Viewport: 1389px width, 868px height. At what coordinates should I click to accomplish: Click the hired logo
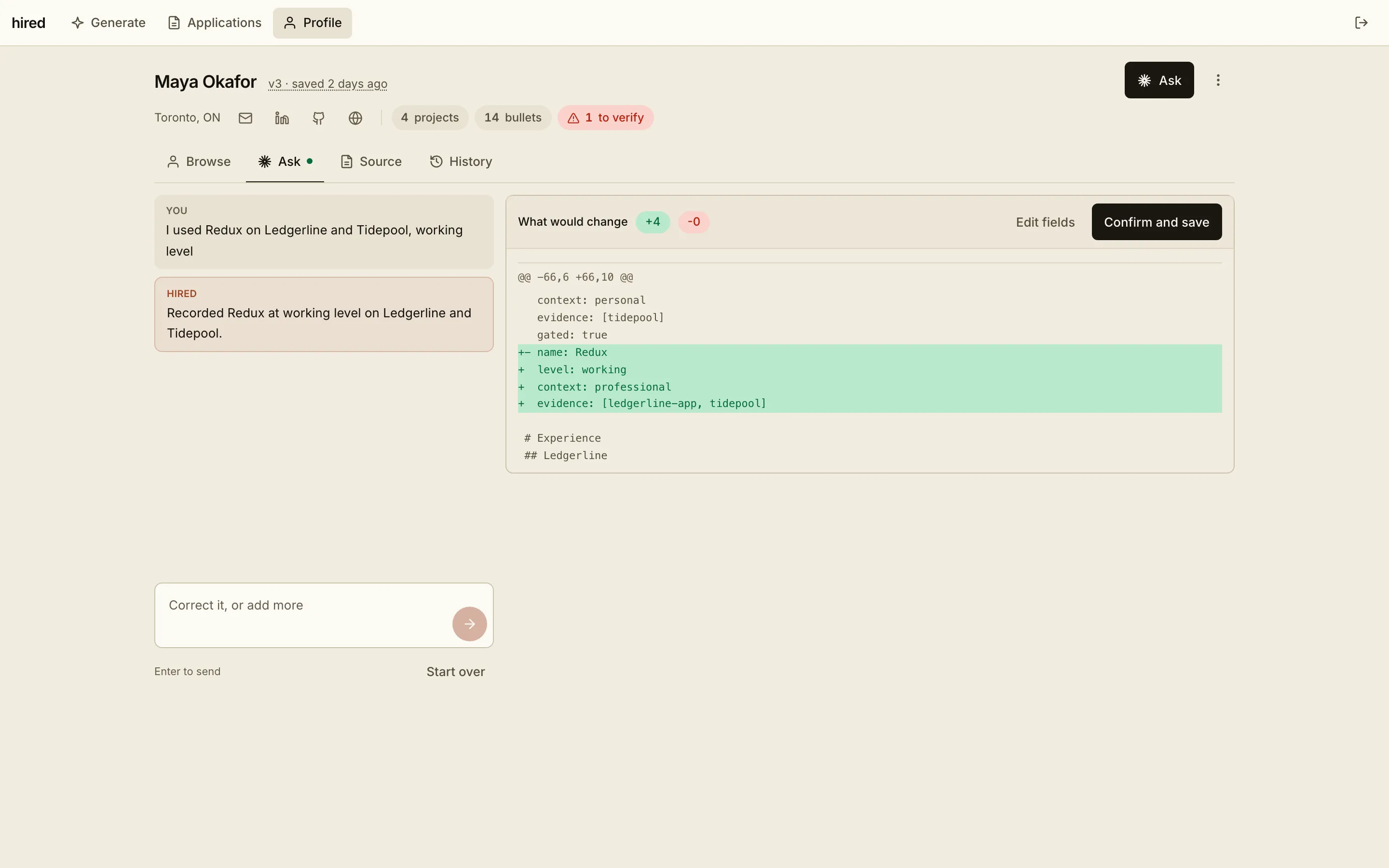28,23
